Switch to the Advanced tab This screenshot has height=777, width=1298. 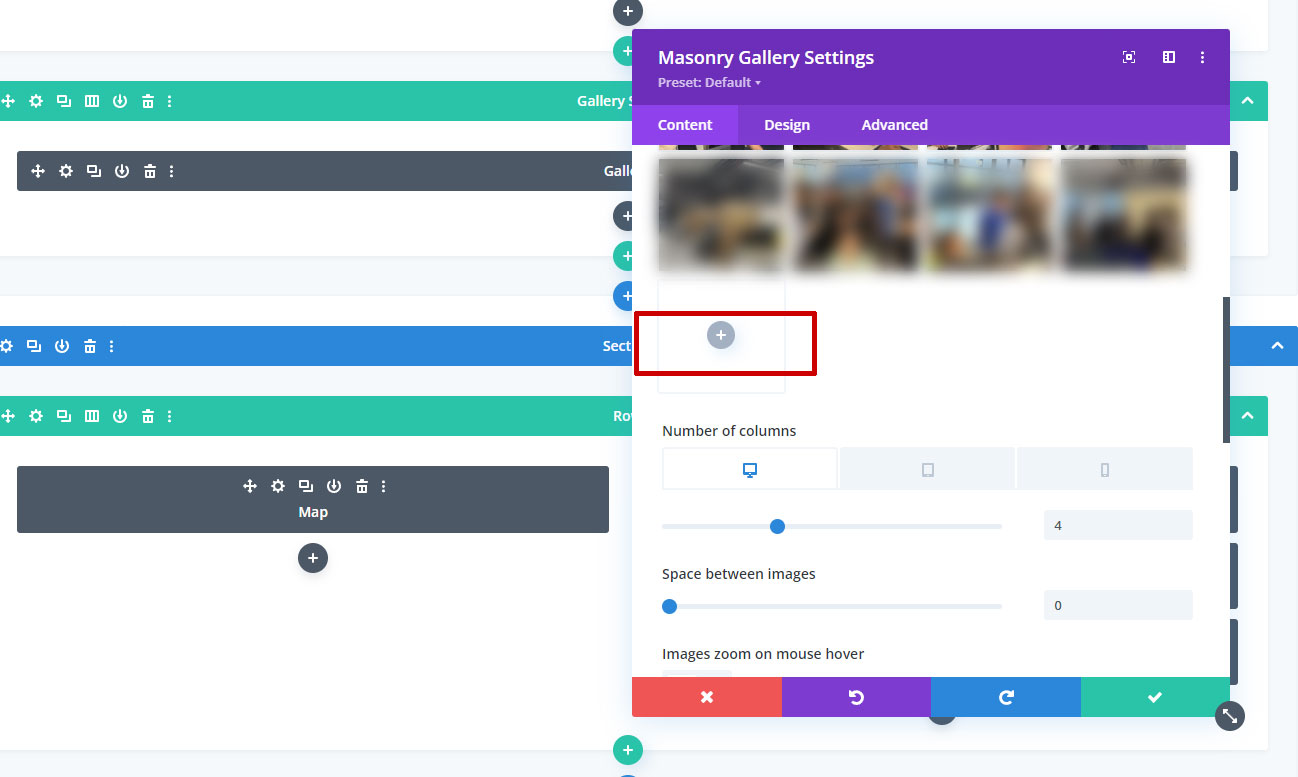(895, 125)
